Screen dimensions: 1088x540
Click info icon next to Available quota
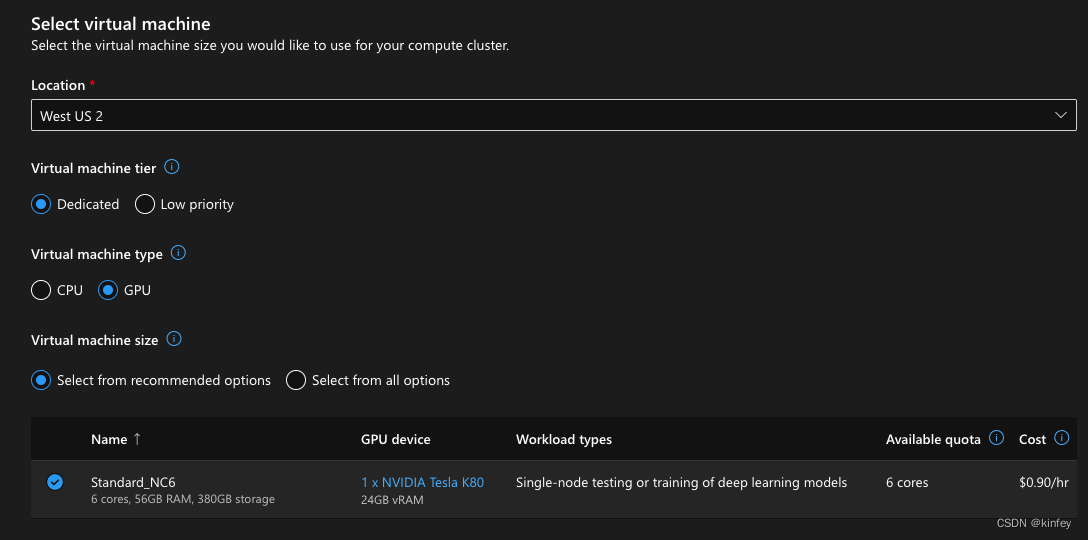tap(996, 438)
